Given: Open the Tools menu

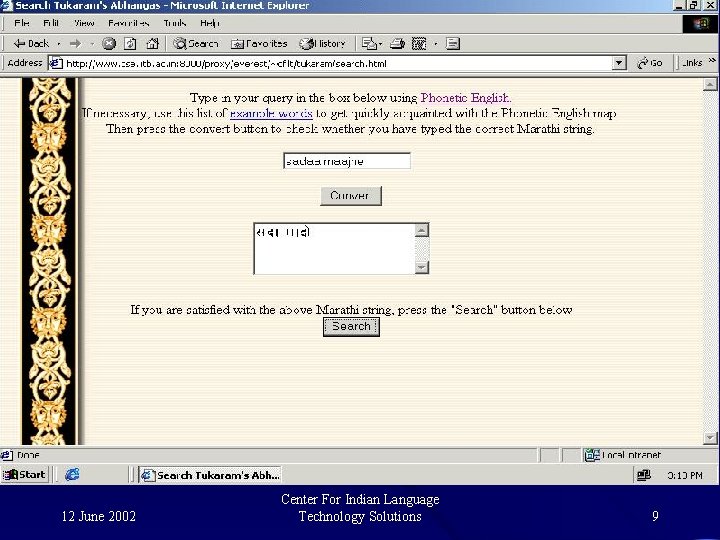Looking at the screenshot, I should (175, 23).
